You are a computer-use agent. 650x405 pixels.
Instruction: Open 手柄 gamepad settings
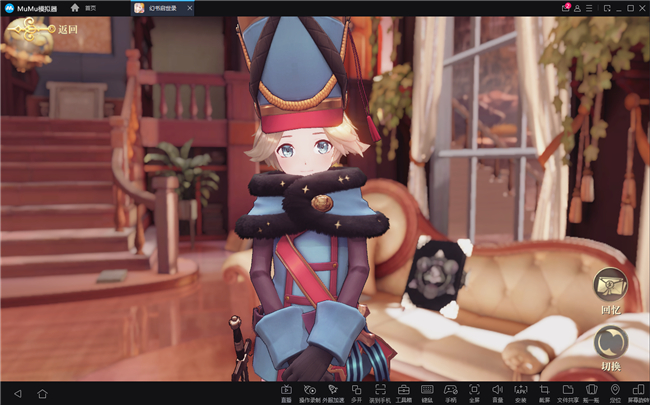pyautogui.click(x=451, y=393)
